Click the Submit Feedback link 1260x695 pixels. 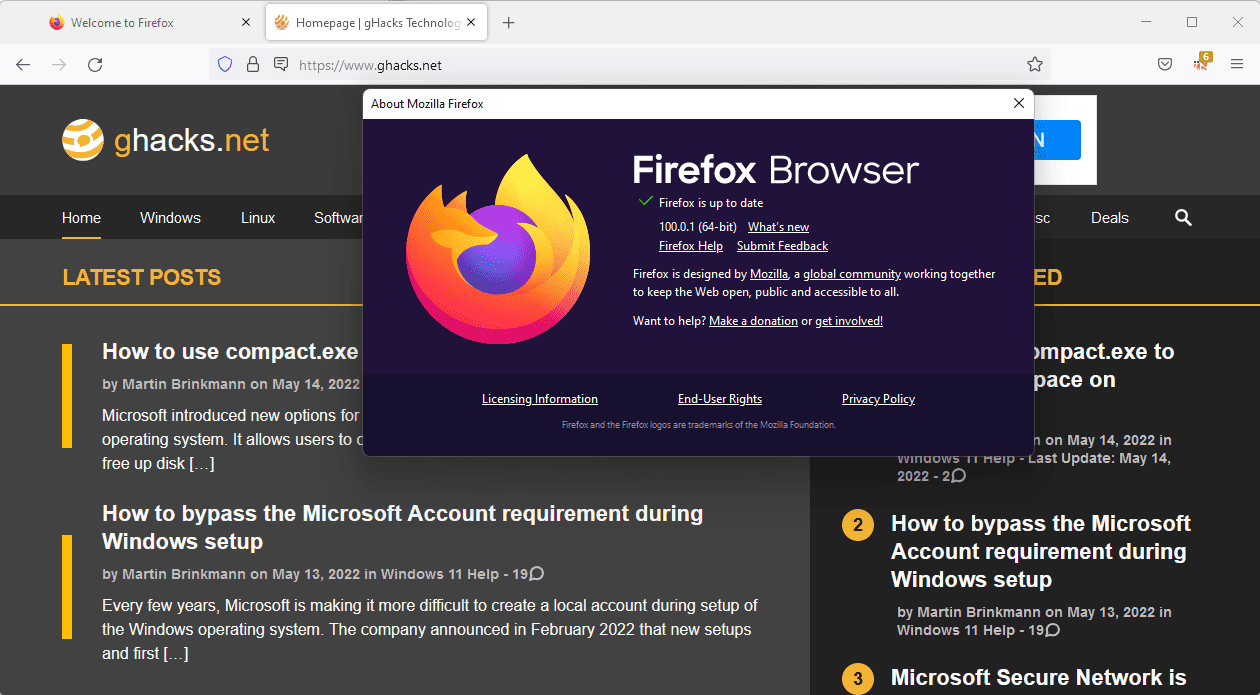pyautogui.click(x=782, y=246)
